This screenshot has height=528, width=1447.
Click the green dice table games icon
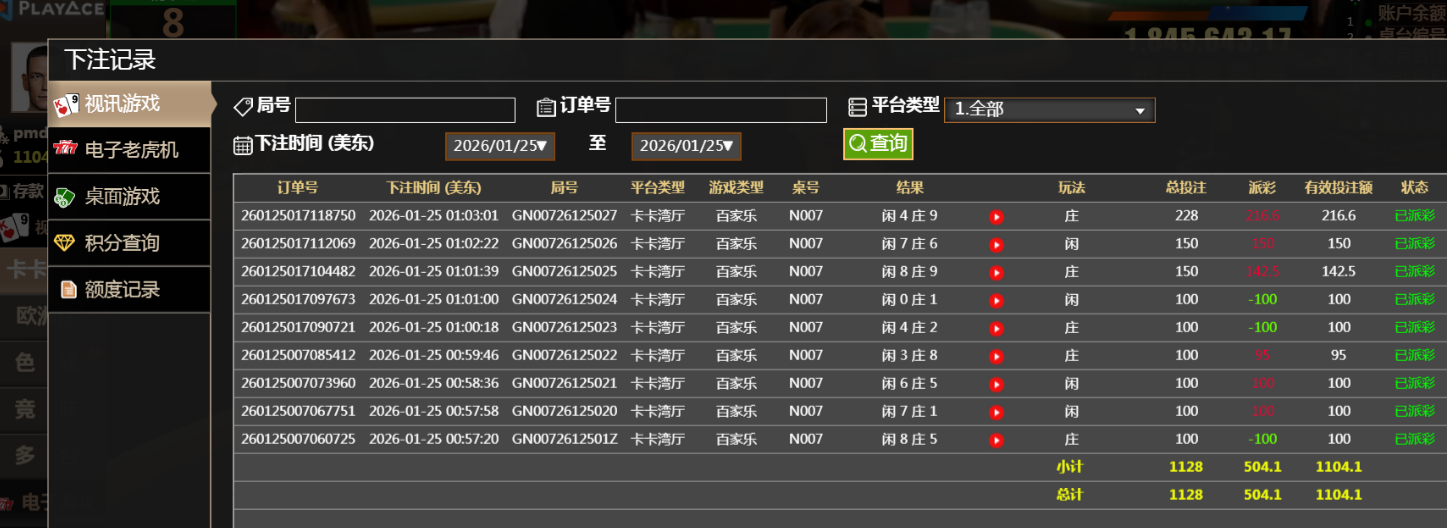[x=66, y=197]
